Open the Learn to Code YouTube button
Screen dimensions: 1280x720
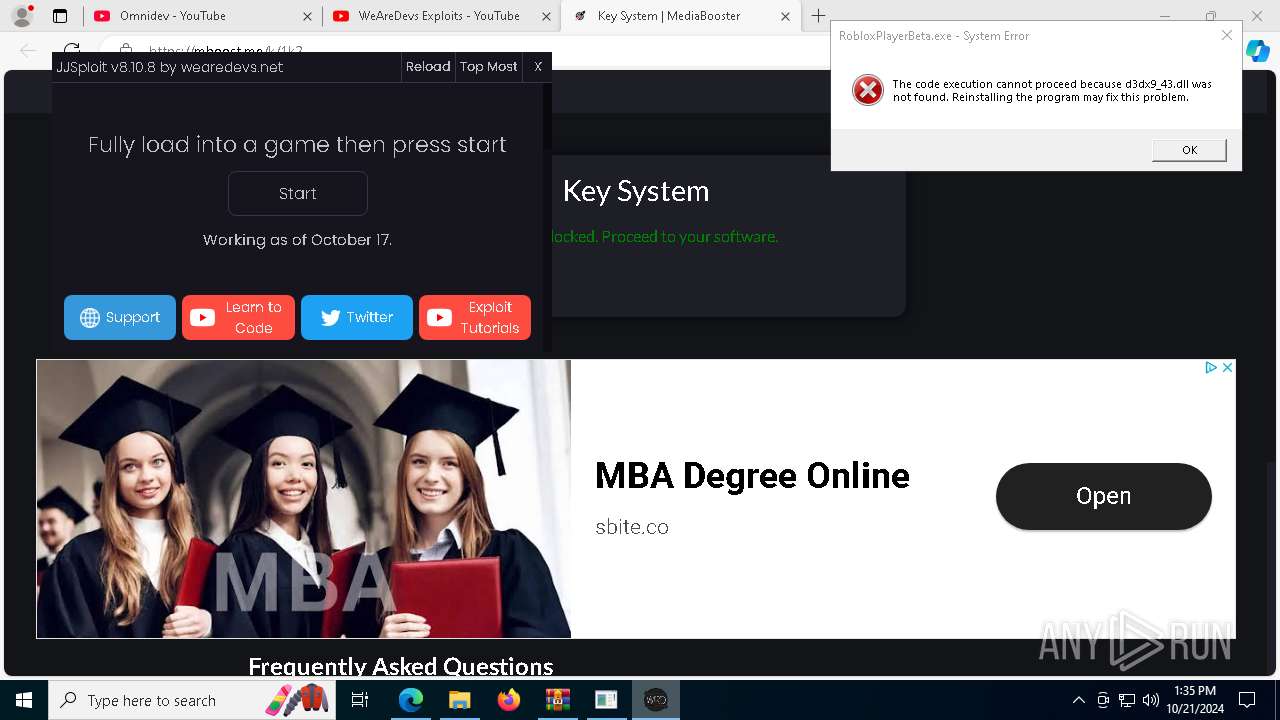click(x=238, y=317)
